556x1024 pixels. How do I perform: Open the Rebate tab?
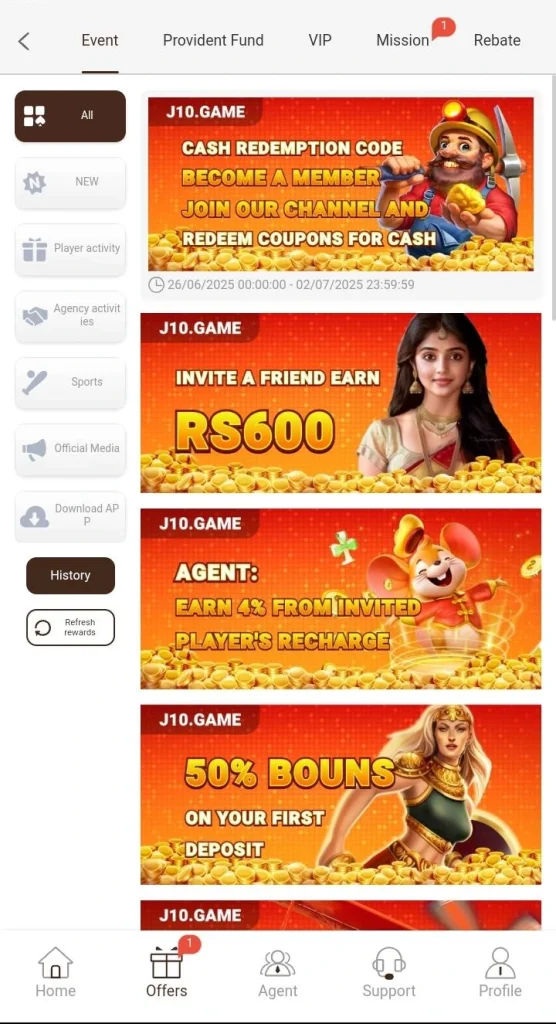497,40
